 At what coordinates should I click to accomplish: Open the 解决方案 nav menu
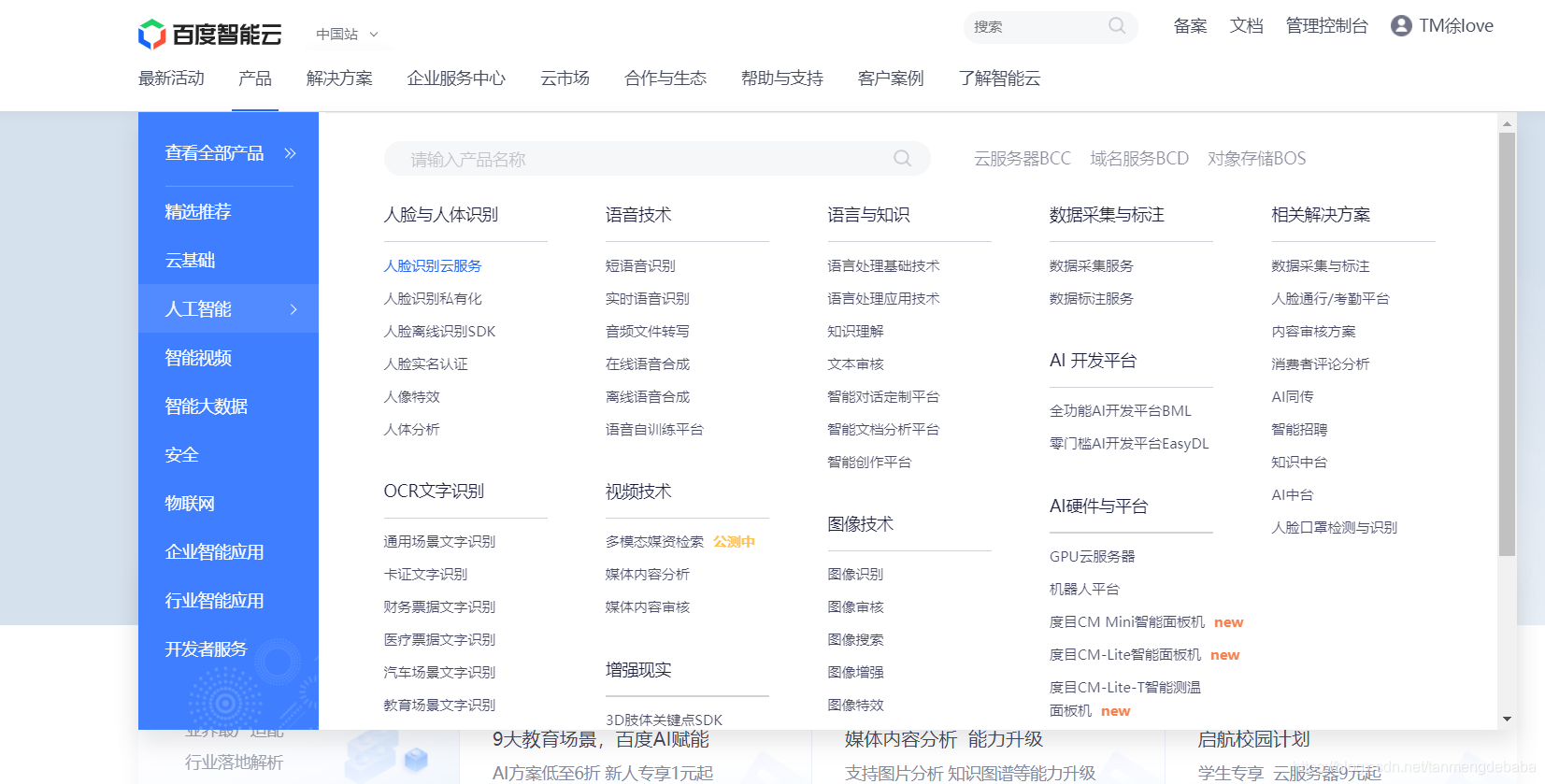(x=339, y=78)
